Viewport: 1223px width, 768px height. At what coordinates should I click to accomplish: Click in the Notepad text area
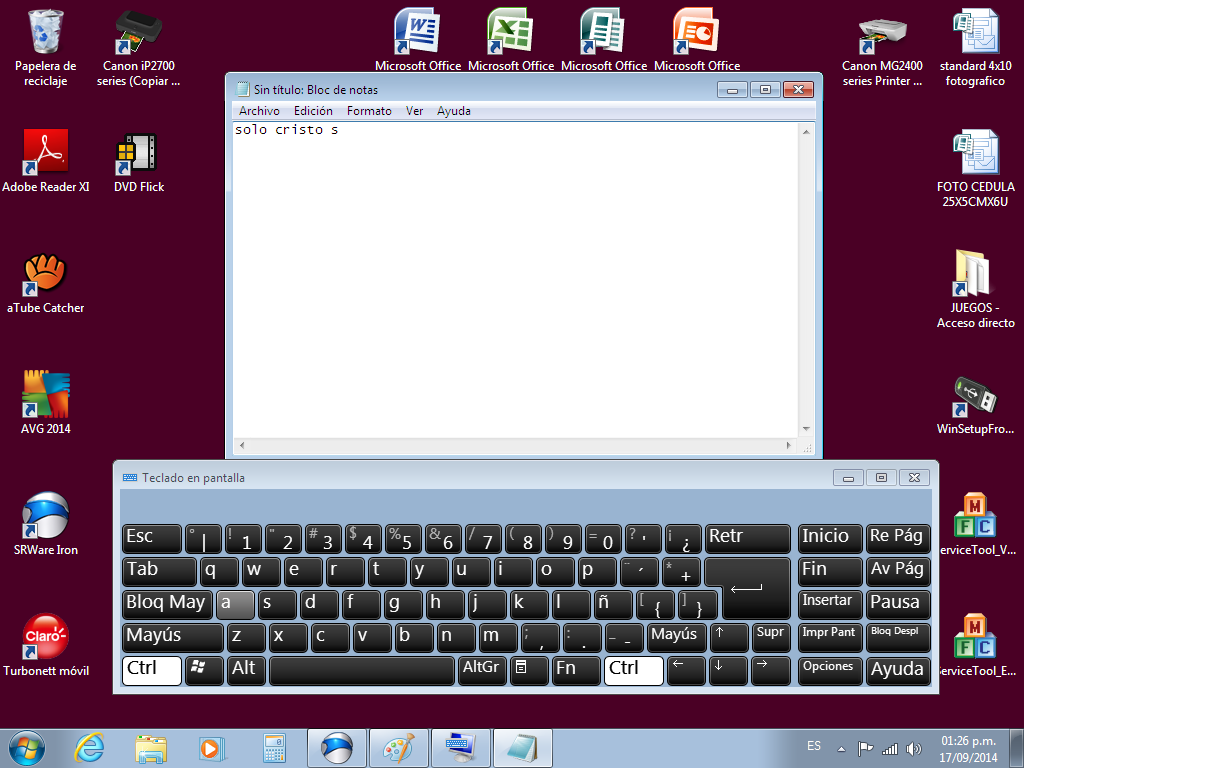[x=515, y=280]
